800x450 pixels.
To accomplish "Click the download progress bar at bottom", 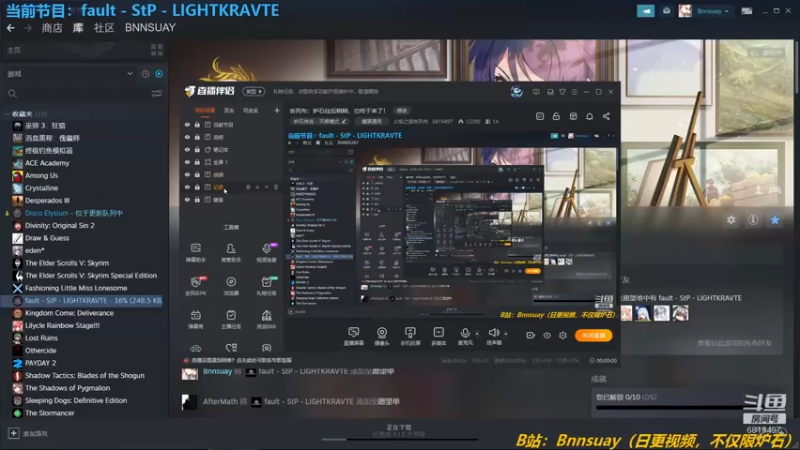I will 399,439.
